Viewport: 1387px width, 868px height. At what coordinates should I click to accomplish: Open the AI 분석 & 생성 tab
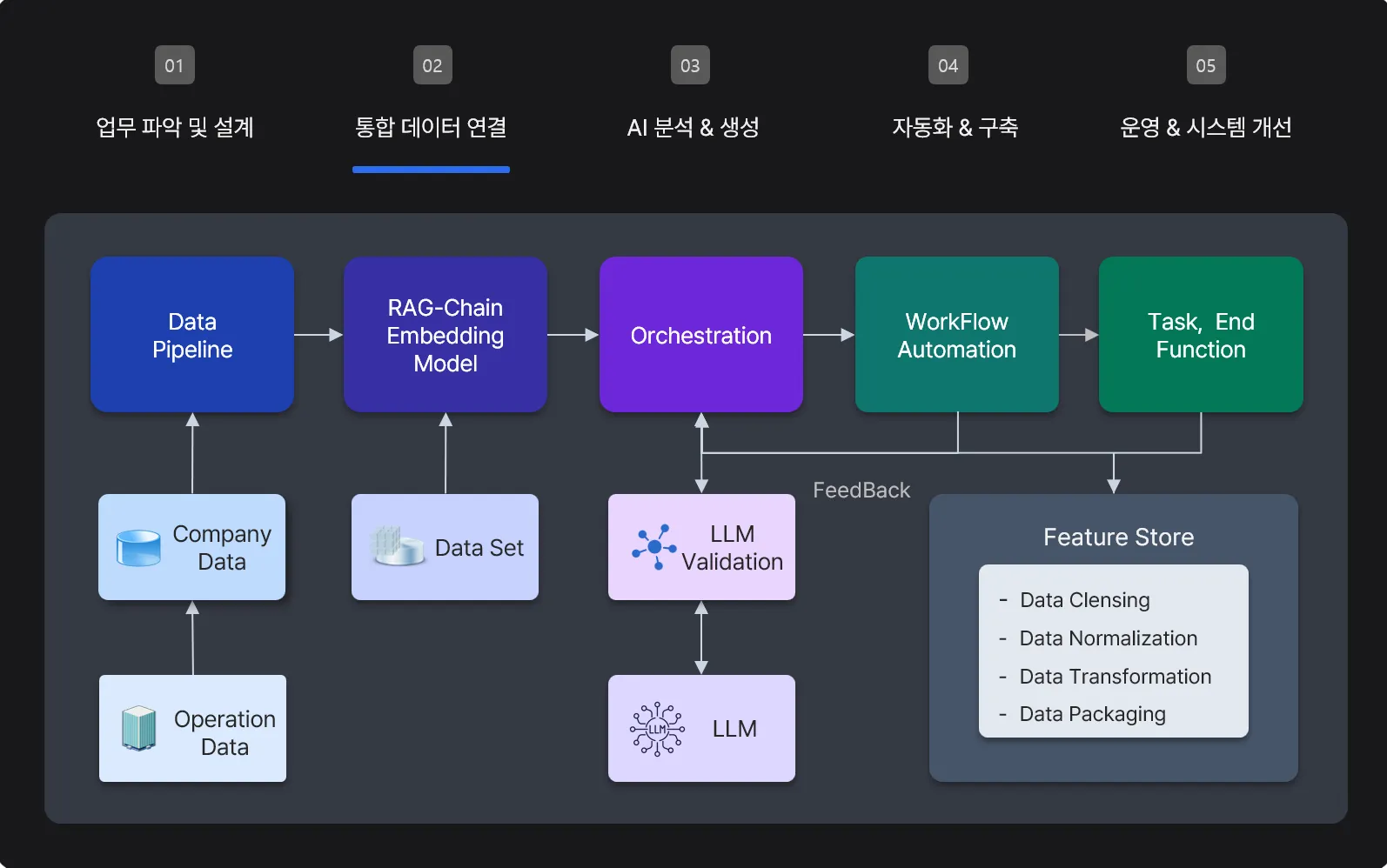click(693, 128)
